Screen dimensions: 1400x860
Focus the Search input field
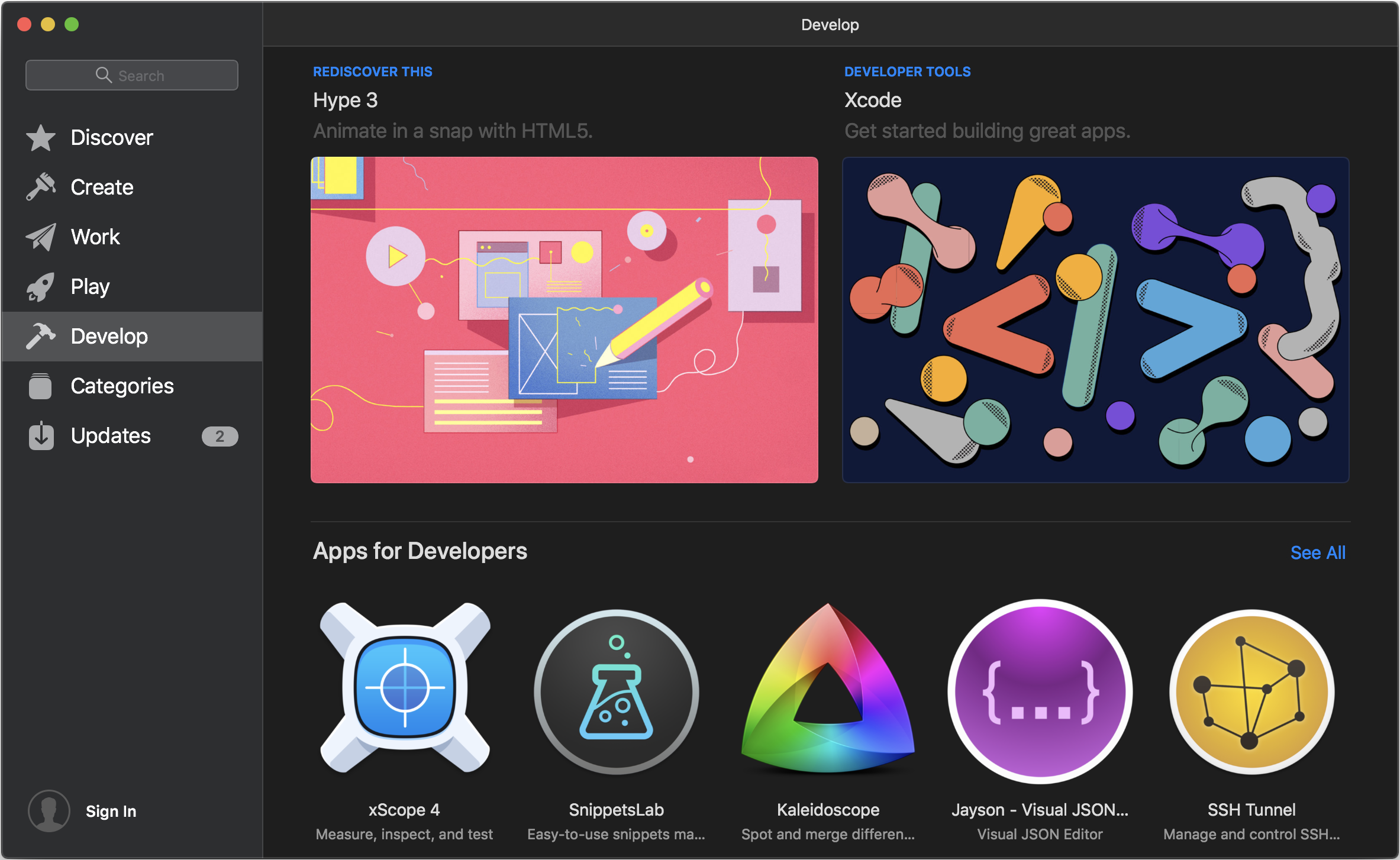[132, 75]
